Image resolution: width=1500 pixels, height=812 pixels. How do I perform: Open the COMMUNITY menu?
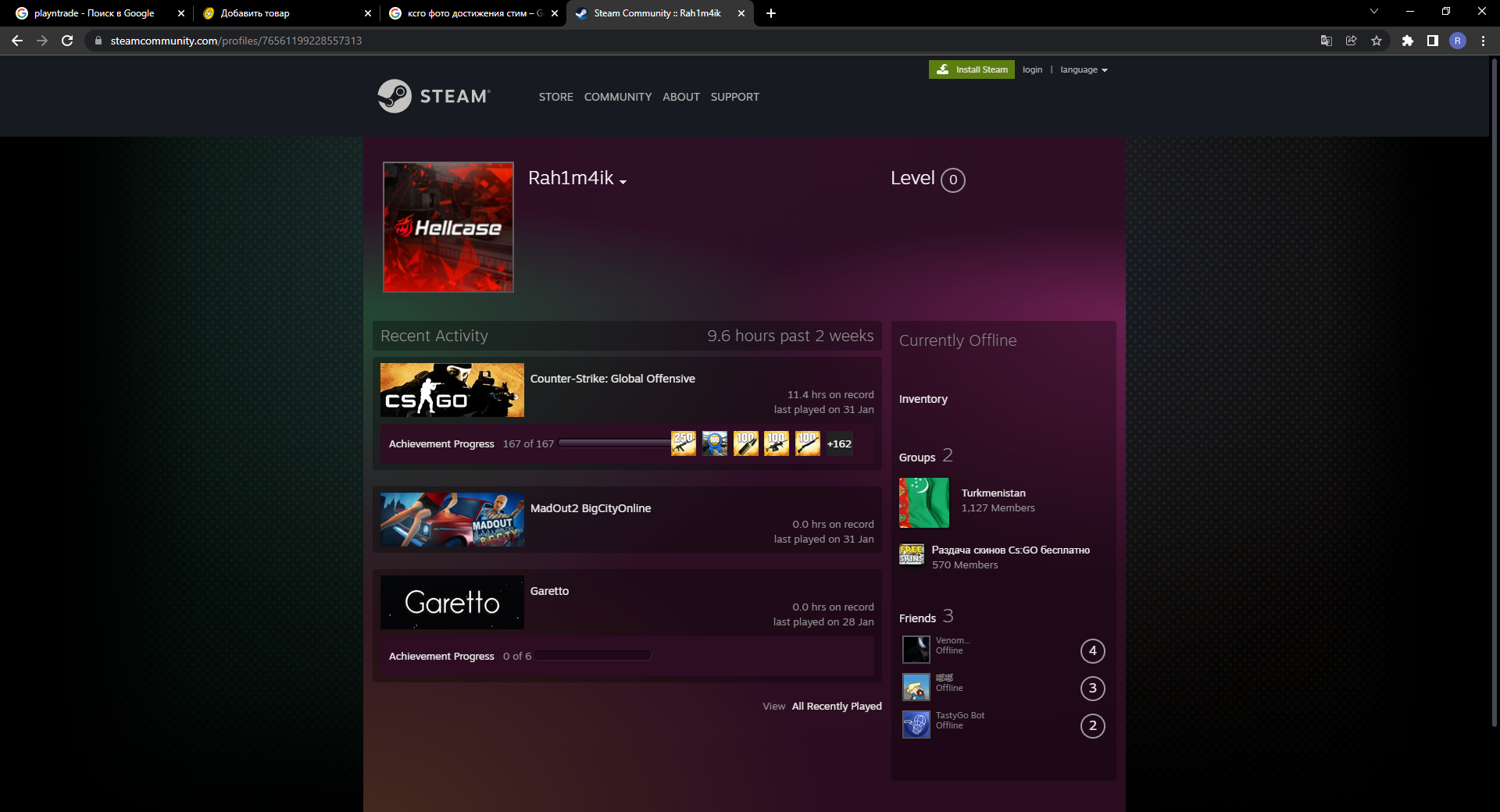coord(617,97)
